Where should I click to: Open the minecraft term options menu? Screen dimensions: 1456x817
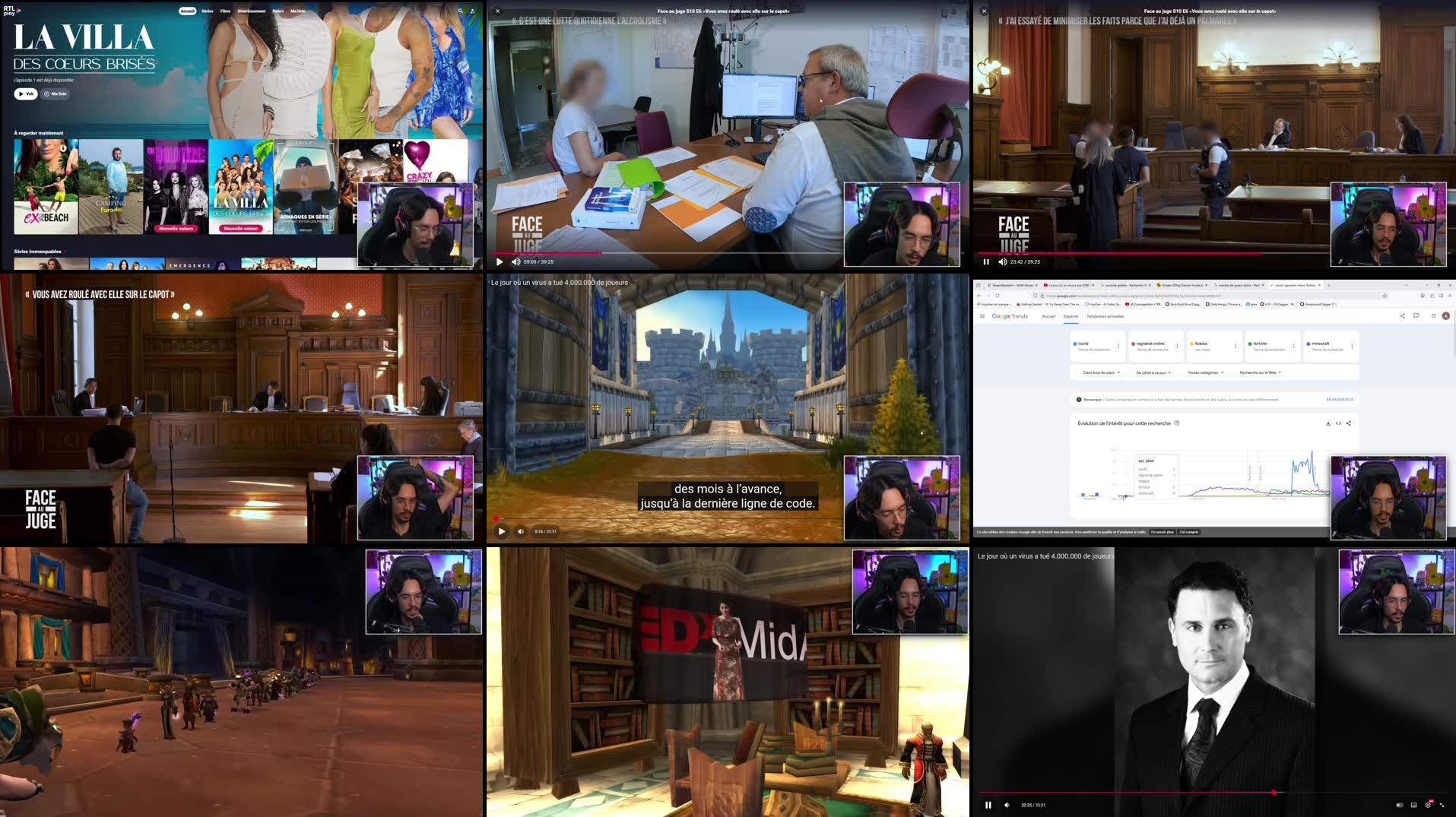tap(1352, 346)
